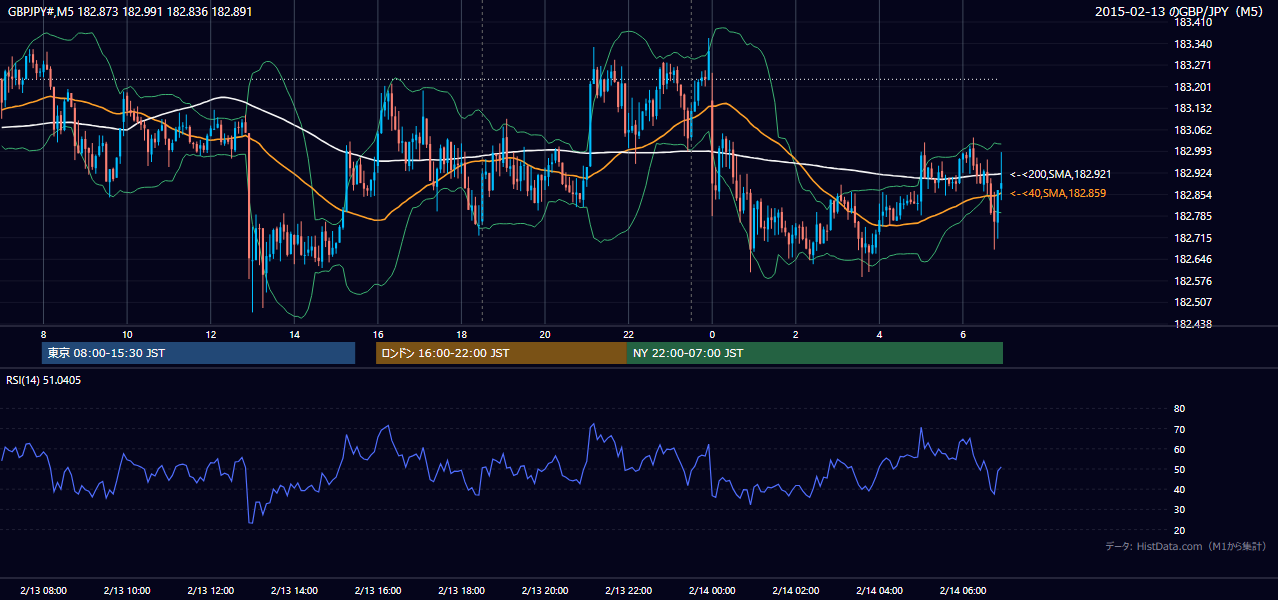The height and width of the screenshot is (600, 1278).
Task: Click the hour 4 tick label under the chart
Action: (x=879, y=334)
